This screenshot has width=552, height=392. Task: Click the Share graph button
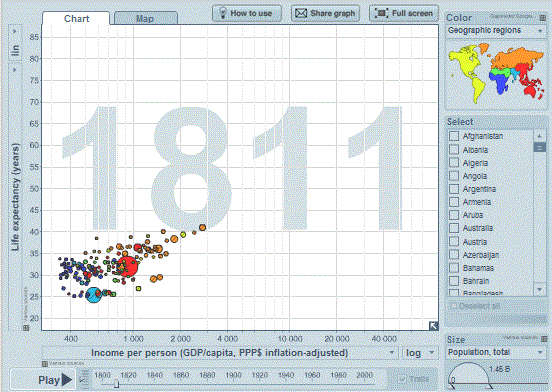coord(326,13)
